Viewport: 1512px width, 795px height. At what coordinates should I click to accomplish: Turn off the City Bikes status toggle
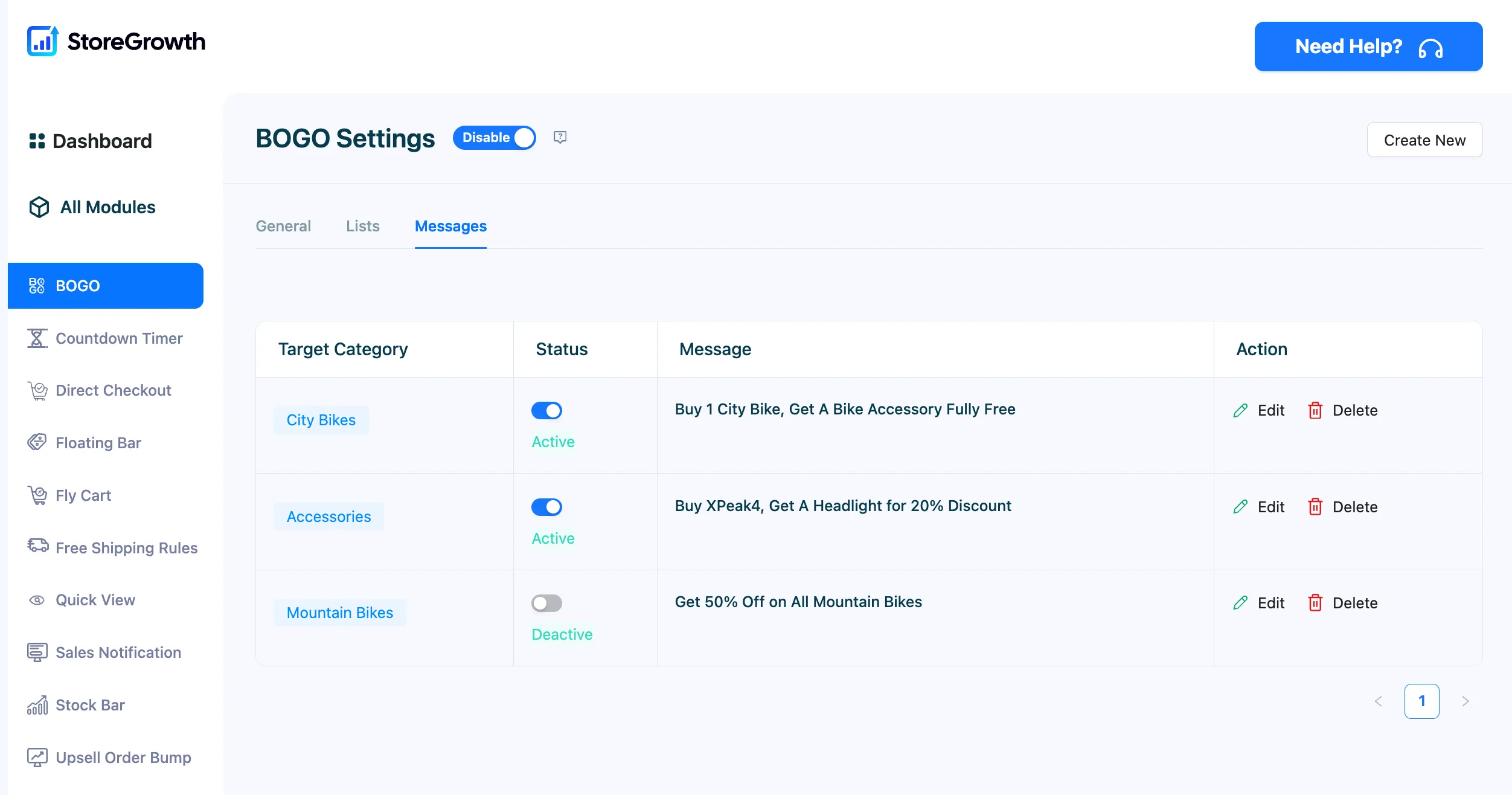pyautogui.click(x=546, y=411)
